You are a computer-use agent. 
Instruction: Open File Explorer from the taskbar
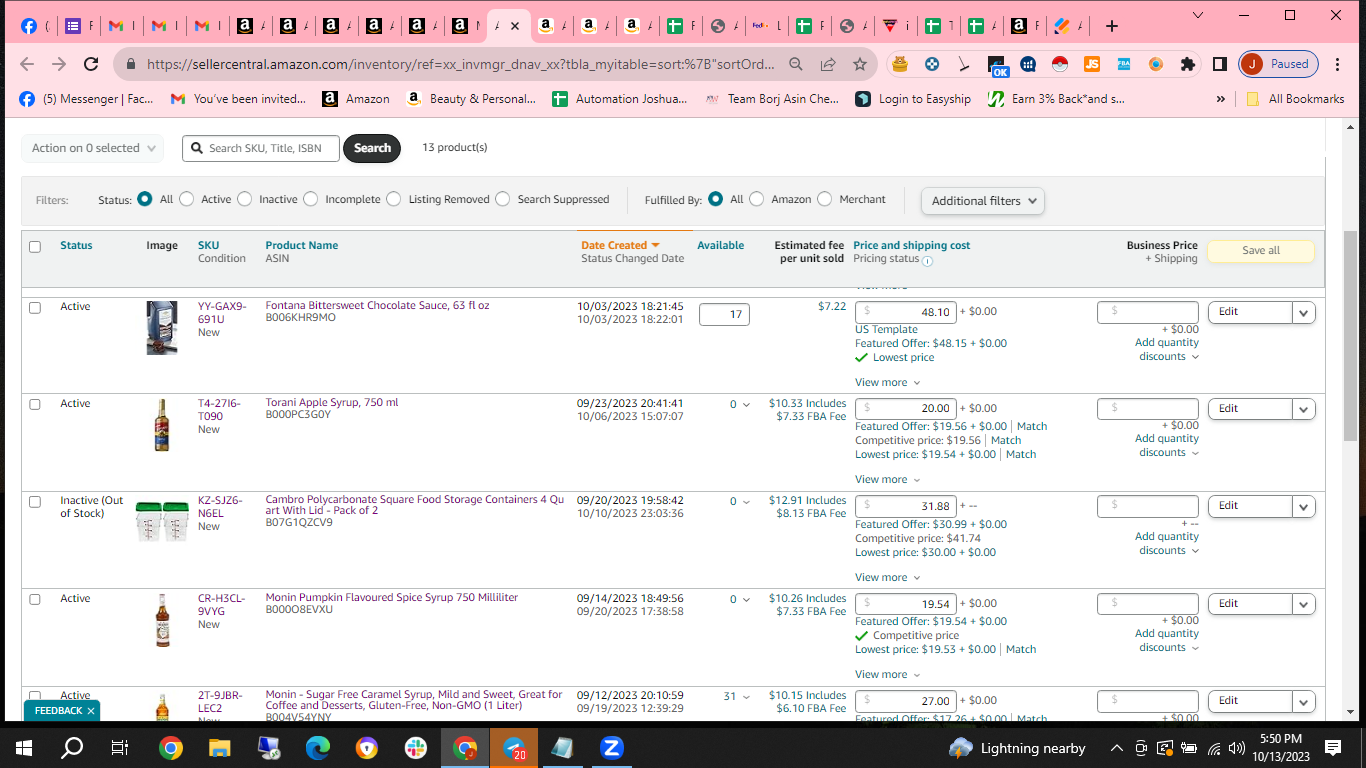click(x=219, y=748)
